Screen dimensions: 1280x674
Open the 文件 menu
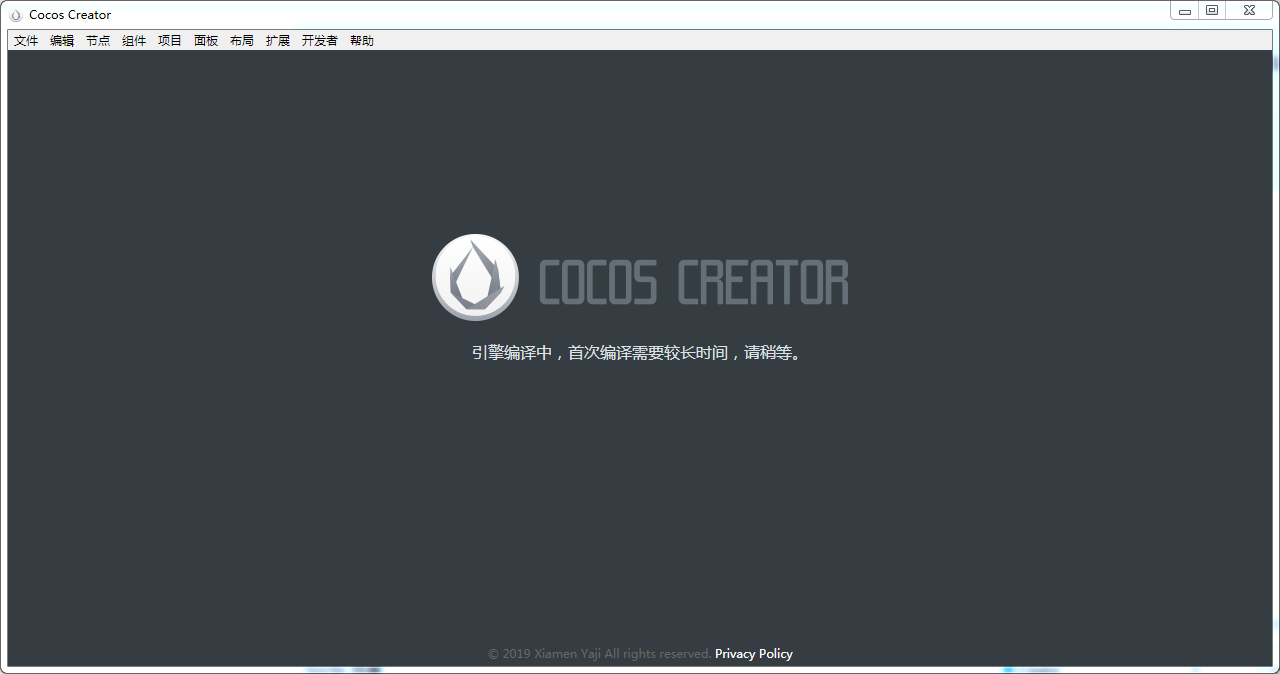pyautogui.click(x=26, y=41)
